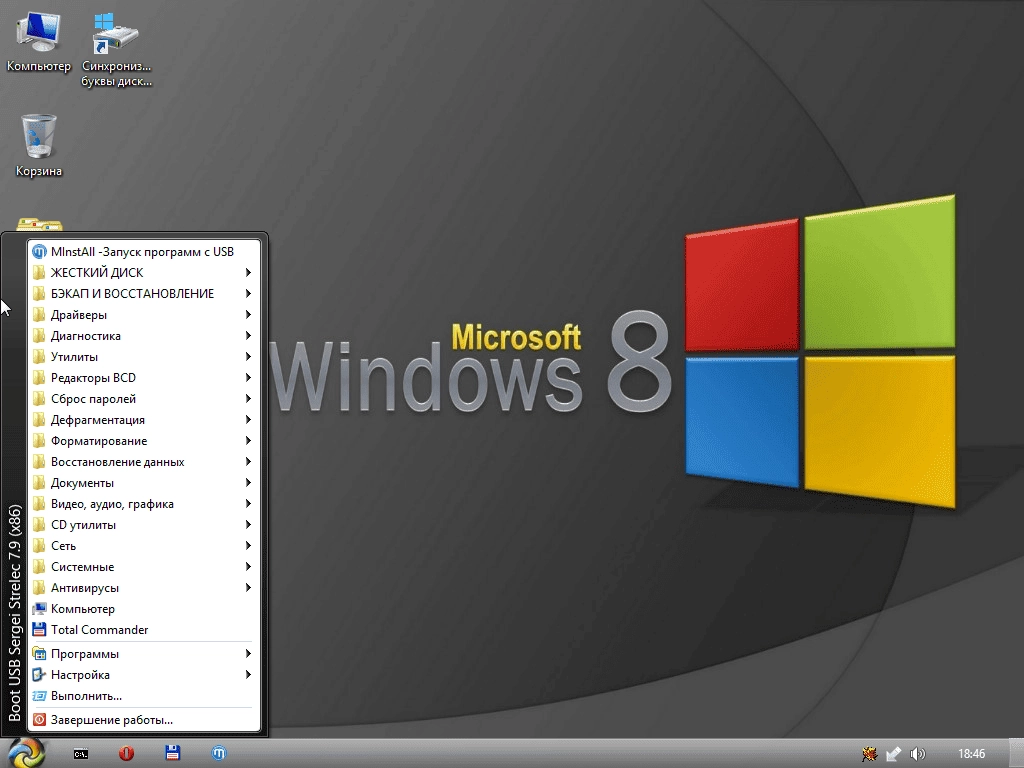Click the folder icon beside Утилиты
The image size is (1024, 768).
(x=39, y=357)
